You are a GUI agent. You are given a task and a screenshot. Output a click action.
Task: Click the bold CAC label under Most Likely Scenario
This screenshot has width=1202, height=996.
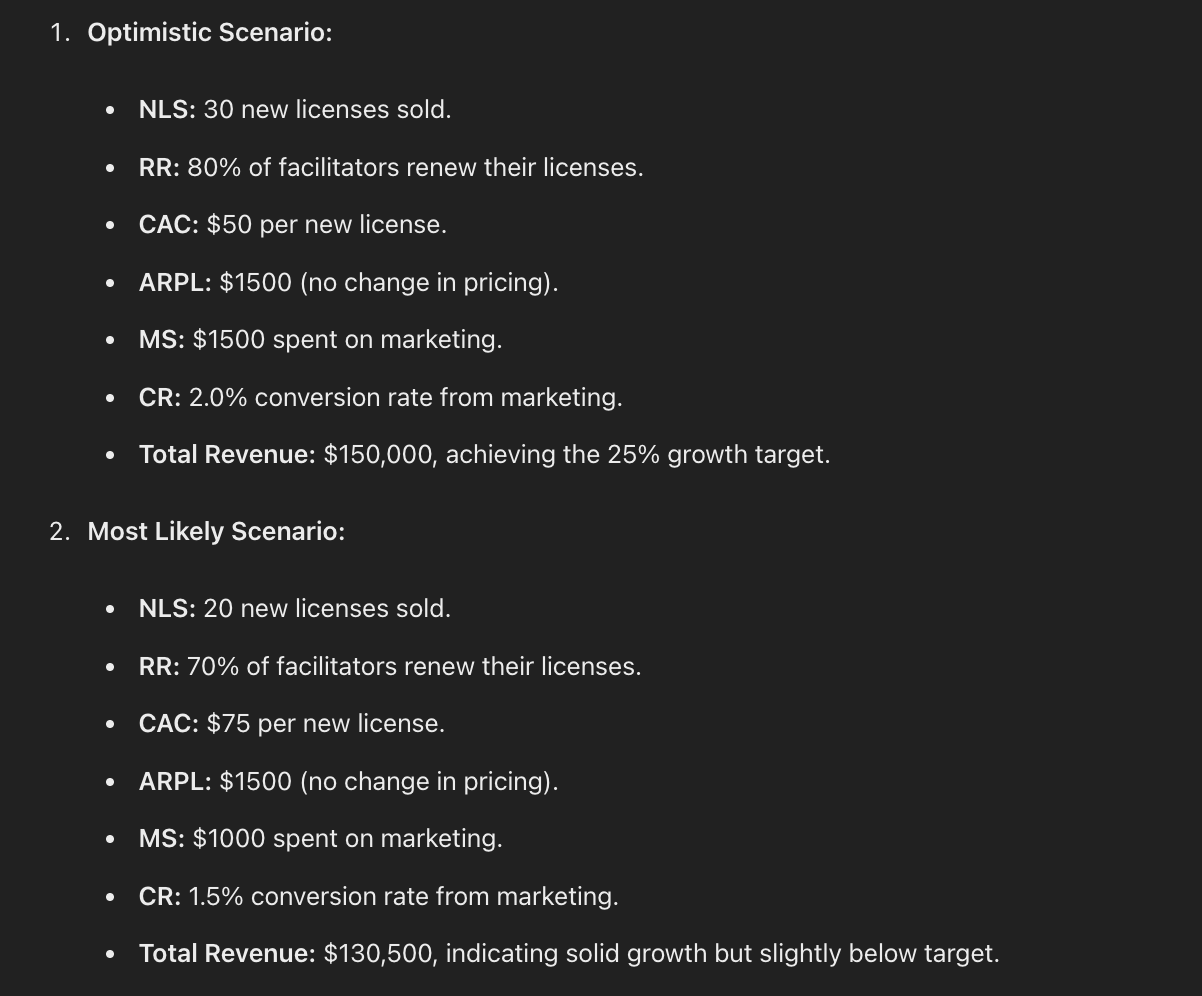pyautogui.click(x=168, y=723)
